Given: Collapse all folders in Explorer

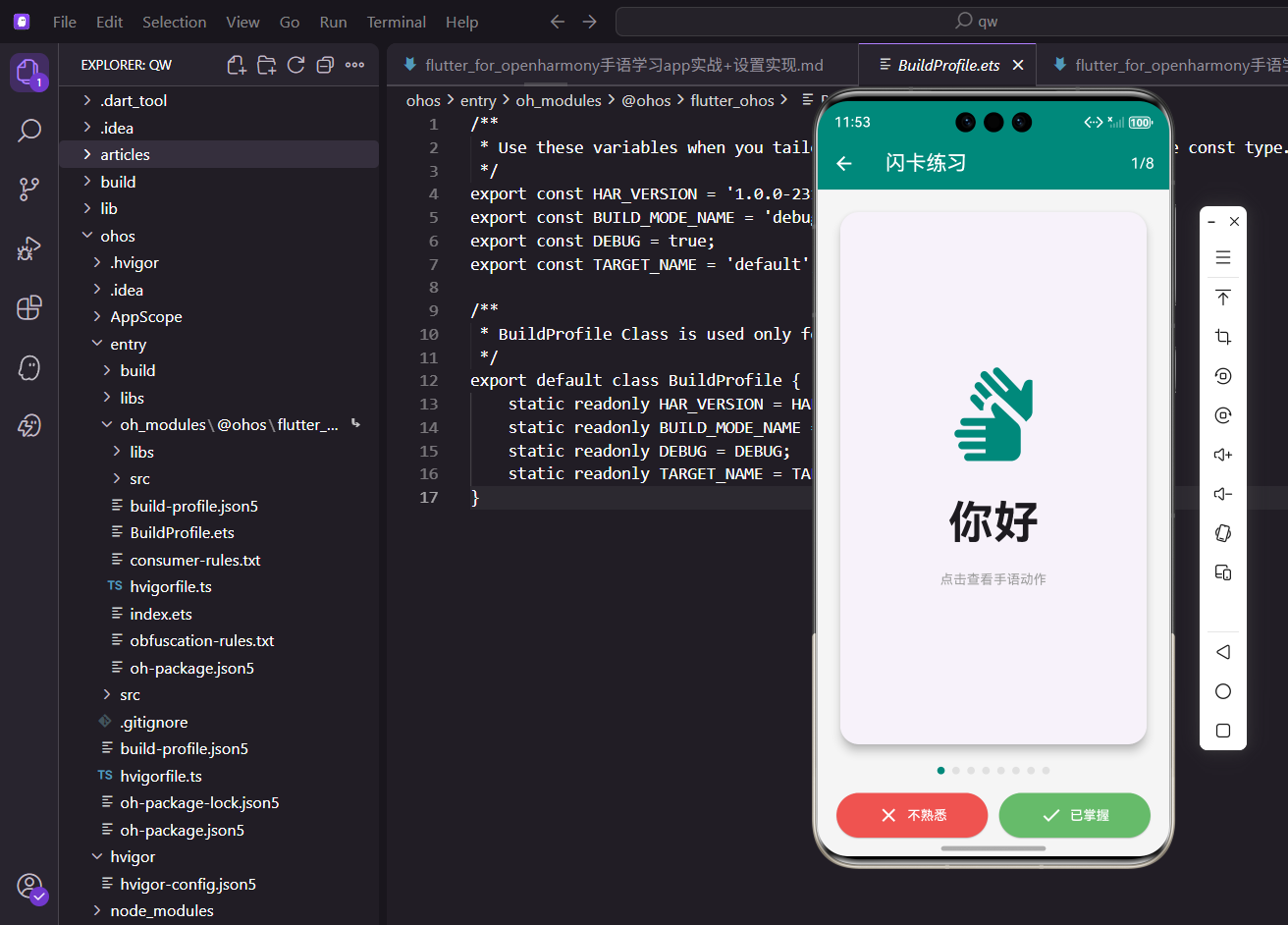Looking at the screenshot, I should coord(324,63).
